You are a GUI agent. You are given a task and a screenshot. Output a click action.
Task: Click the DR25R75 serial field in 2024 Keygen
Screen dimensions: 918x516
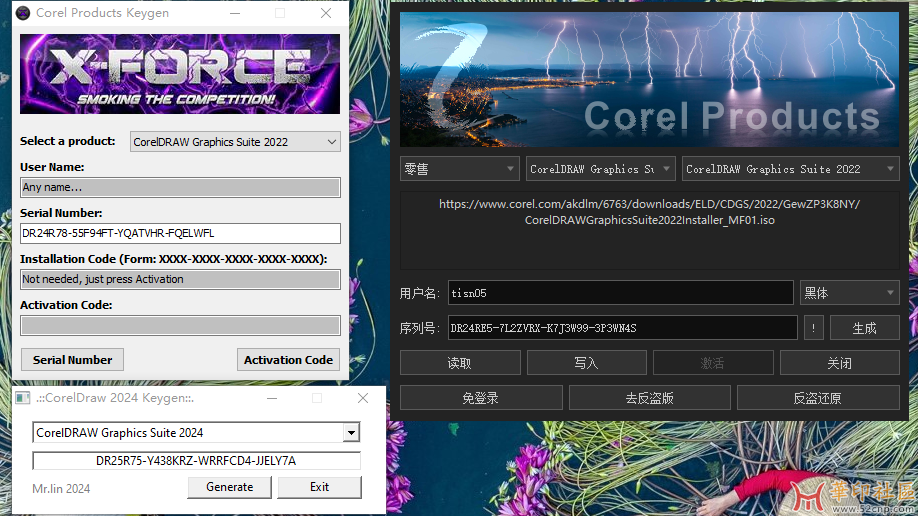[196, 461]
